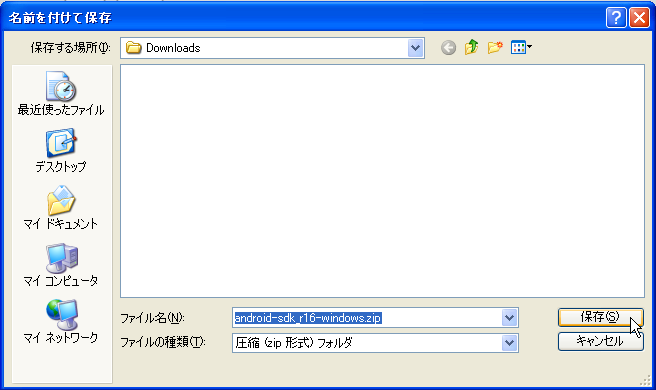
Task: Expand the file name dropdown arrow
Action: (x=510, y=318)
